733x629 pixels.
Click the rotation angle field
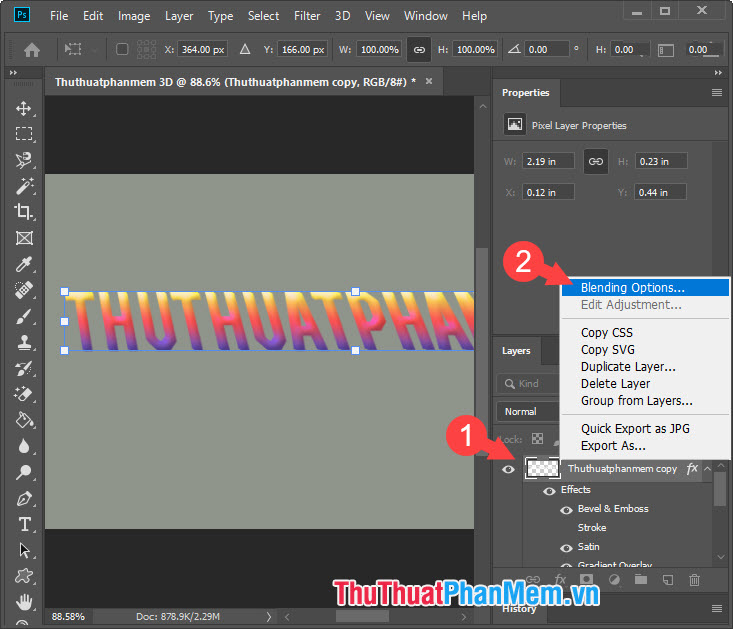click(x=546, y=50)
